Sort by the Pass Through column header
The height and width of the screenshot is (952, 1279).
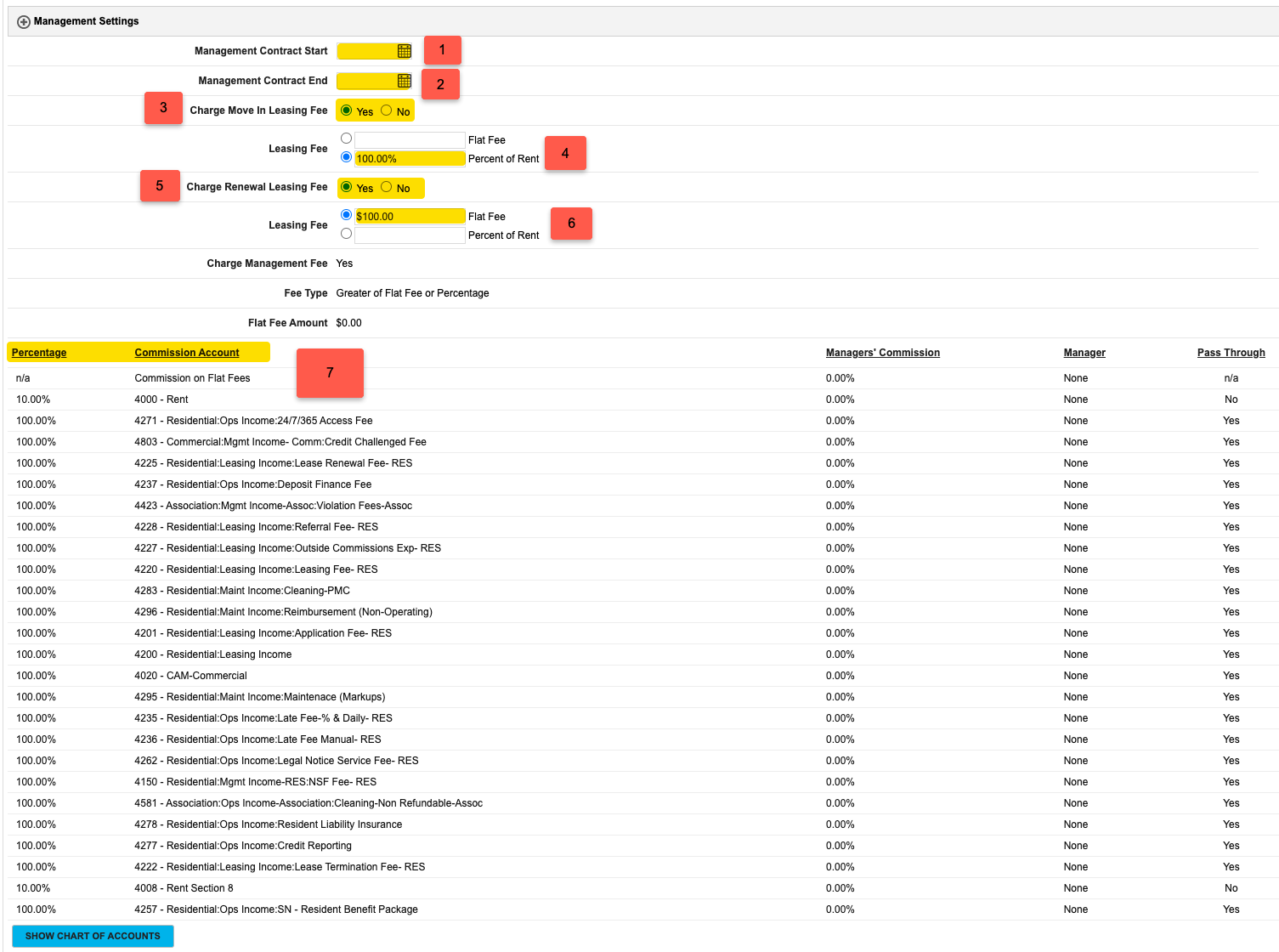point(1231,353)
